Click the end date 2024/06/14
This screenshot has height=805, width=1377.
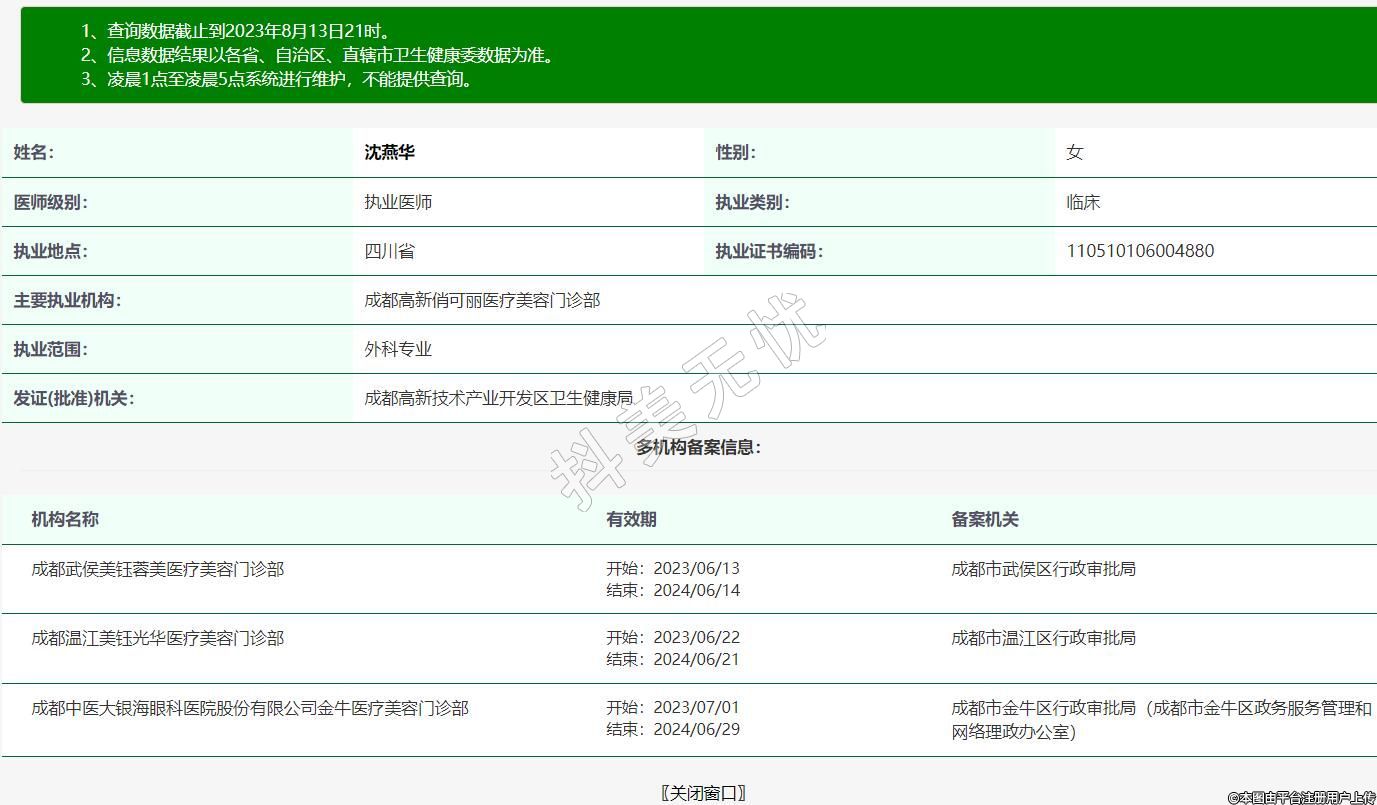click(x=696, y=590)
